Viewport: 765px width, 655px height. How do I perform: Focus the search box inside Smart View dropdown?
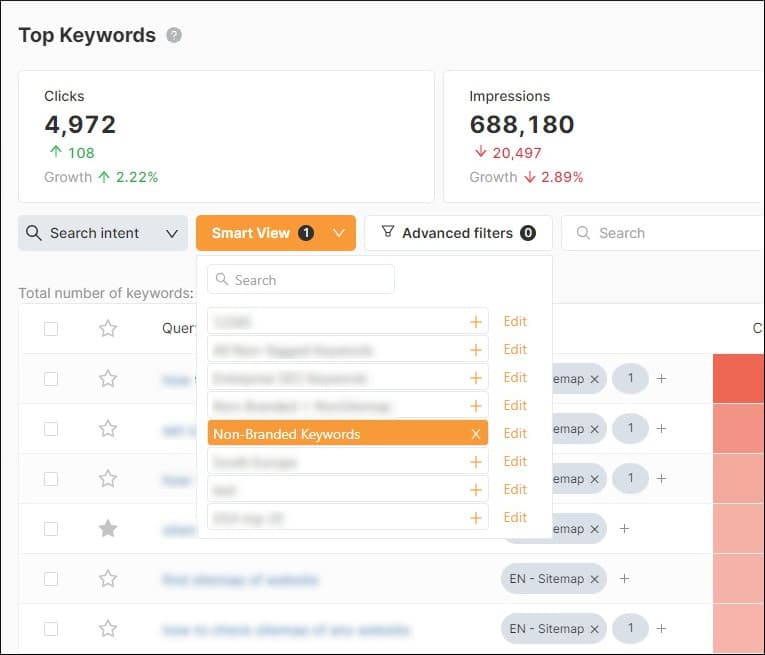(x=301, y=279)
